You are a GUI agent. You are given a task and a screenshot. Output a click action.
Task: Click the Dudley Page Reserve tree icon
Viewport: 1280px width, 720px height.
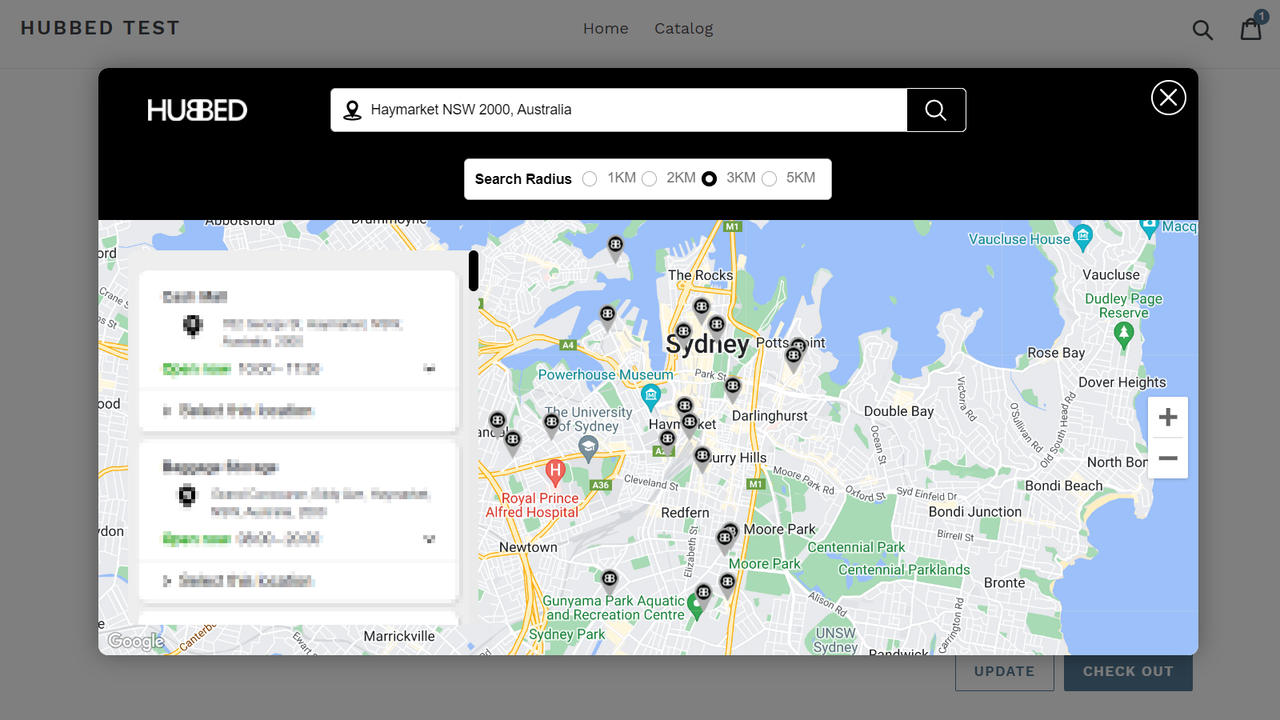point(1124,334)
